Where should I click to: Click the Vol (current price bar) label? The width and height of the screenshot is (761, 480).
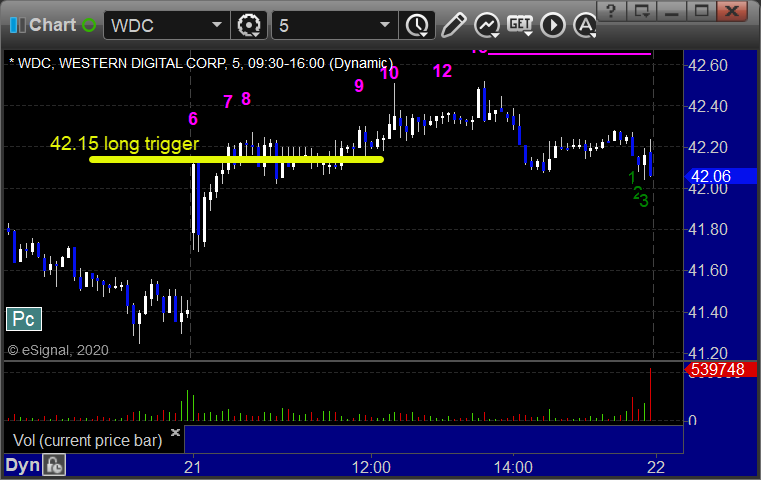87,441
